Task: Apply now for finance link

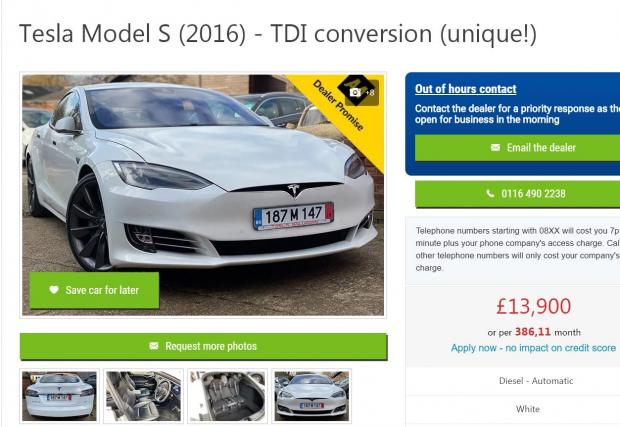Action: tap(533, 348)
